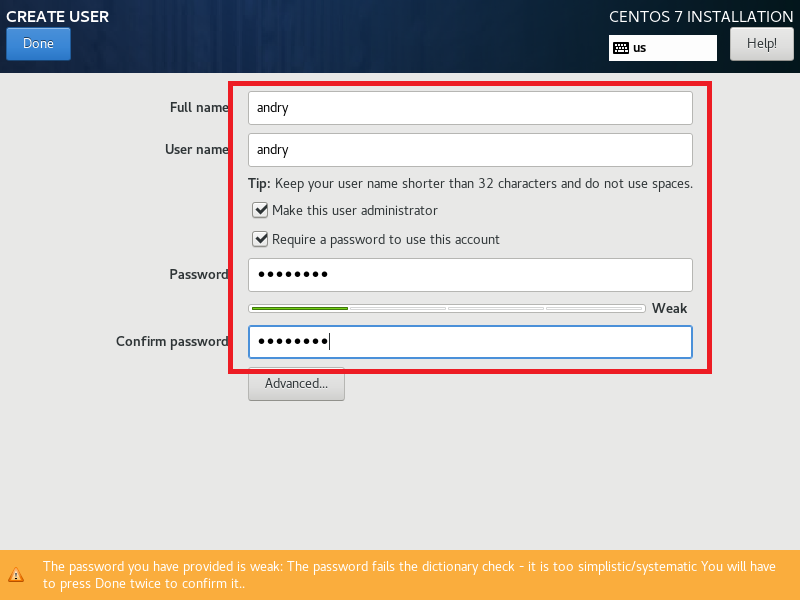Click inside the Password entry box
Viewport: 800px width, 600px height.
tap(470, 274)
